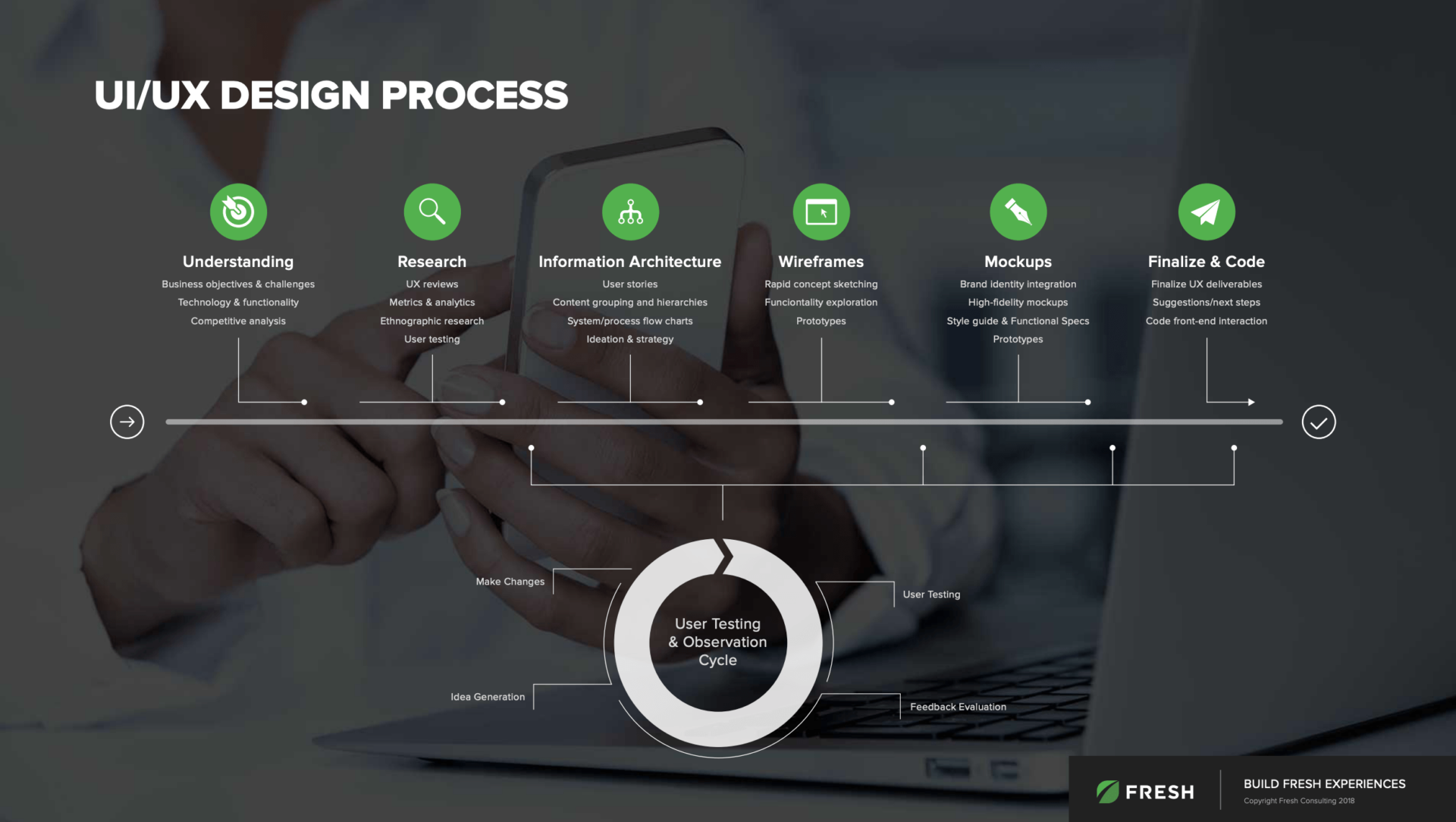The height and width of the screenshot is (822, 1456).
Task: Click the Make Changes cycle label
Action: [509, 581]
